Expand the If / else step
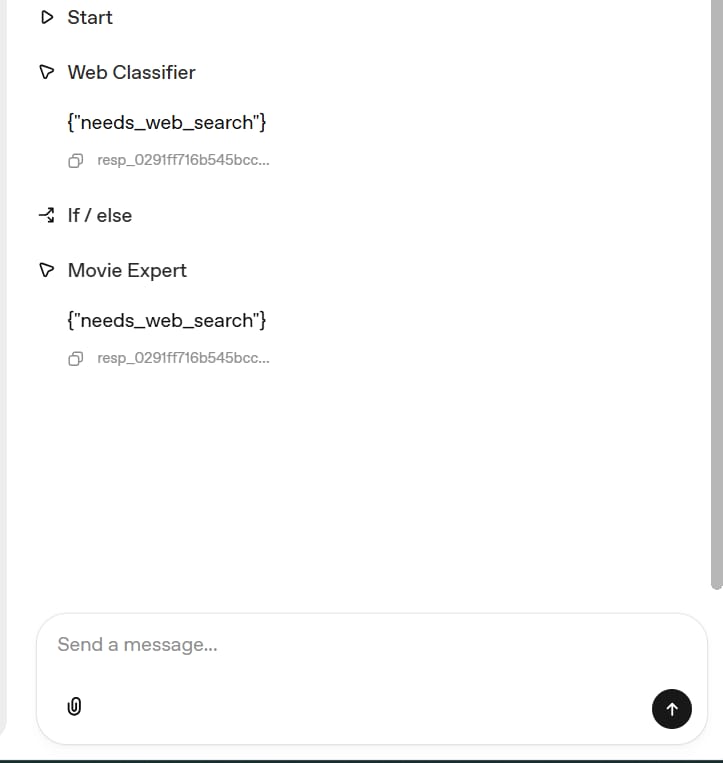 point(100,216)
